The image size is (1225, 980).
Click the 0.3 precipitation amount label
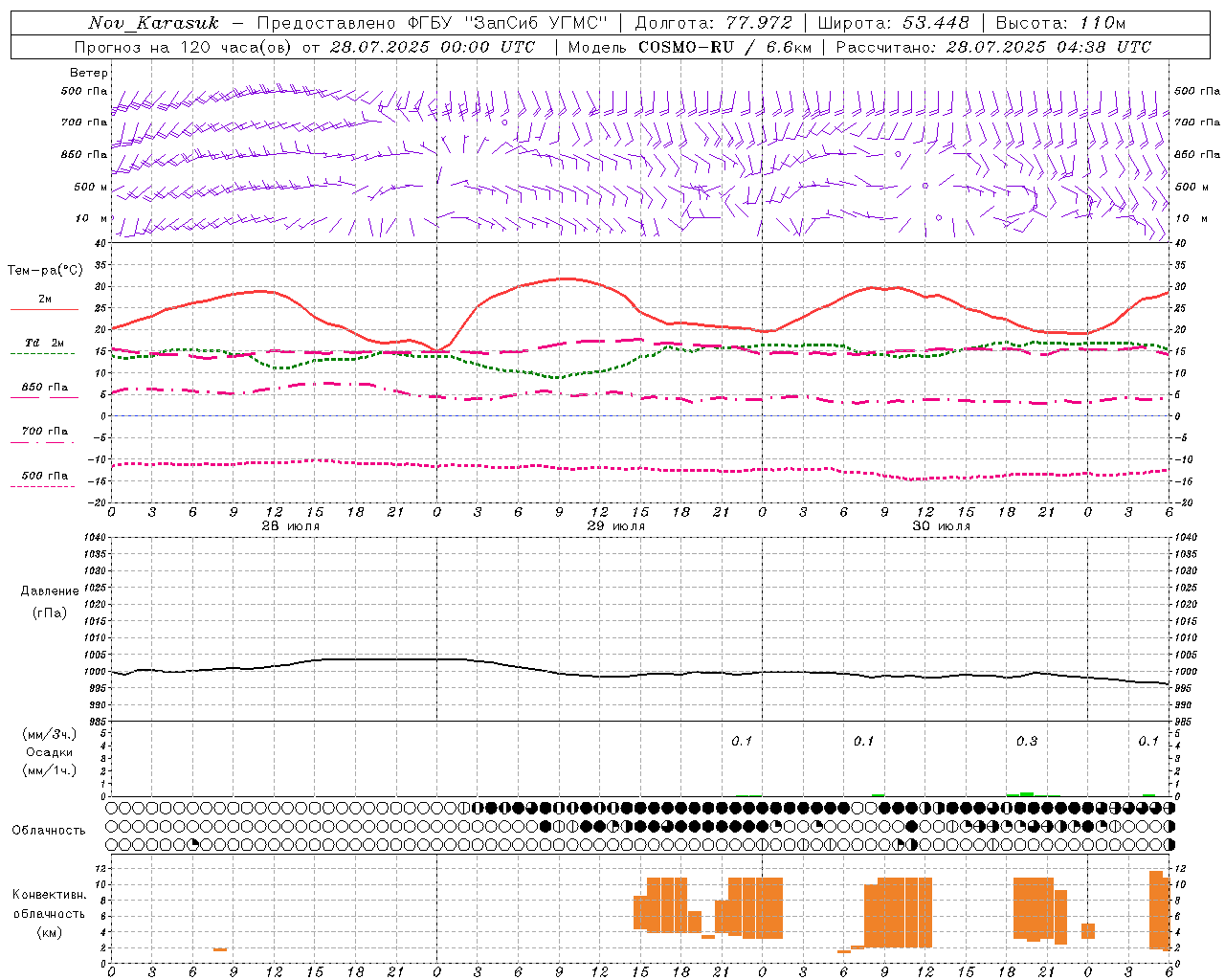pos(1026,741)
